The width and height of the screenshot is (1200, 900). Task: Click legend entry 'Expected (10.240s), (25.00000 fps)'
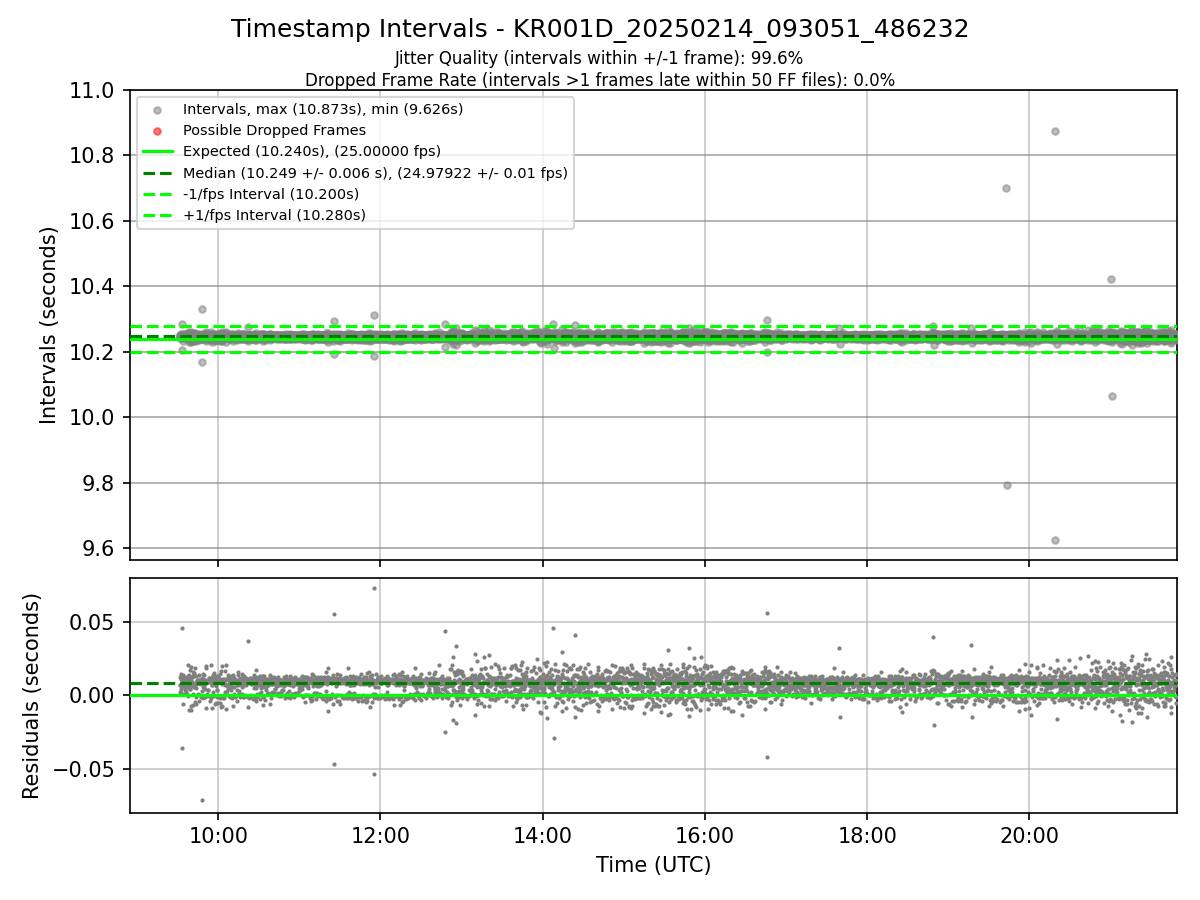tap(312, 151)
